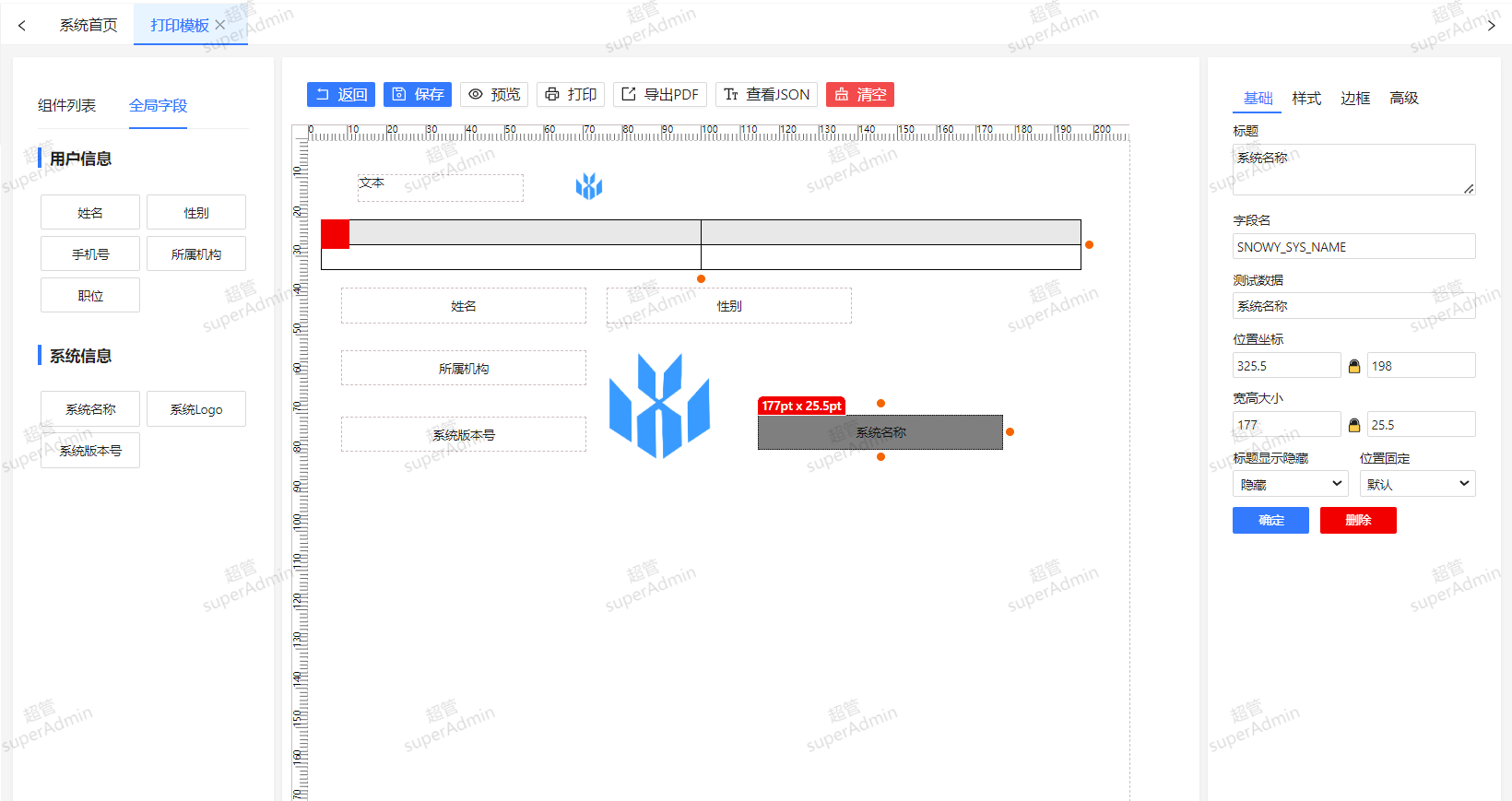Open the 全局字段 tab
Image resolution: width=1512 pixels, height=801 pixels.
(158, 105)
